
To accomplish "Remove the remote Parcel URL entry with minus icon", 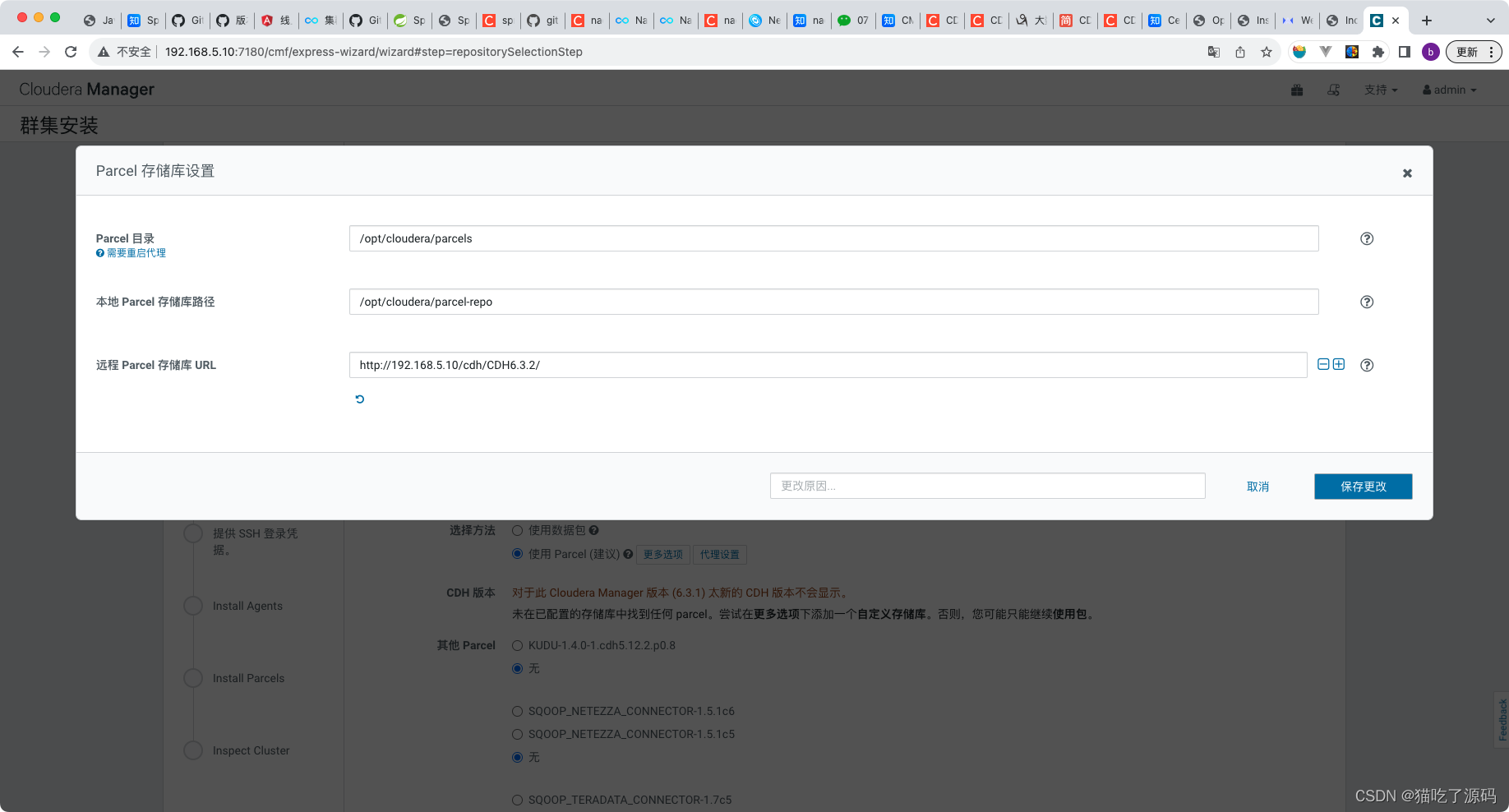I will tap(1323, 364).
